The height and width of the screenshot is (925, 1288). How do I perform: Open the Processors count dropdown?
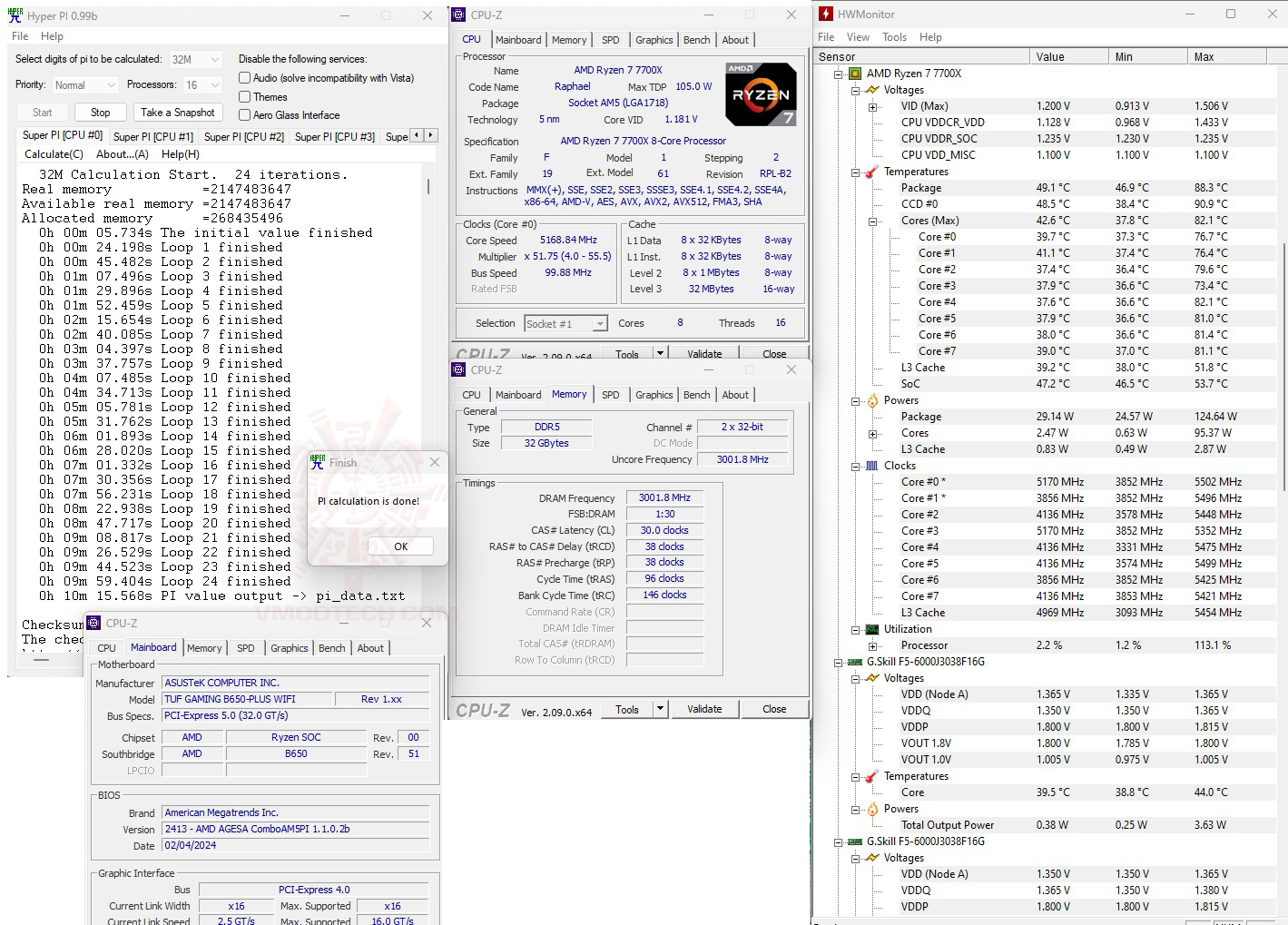(x=202, y=84)
